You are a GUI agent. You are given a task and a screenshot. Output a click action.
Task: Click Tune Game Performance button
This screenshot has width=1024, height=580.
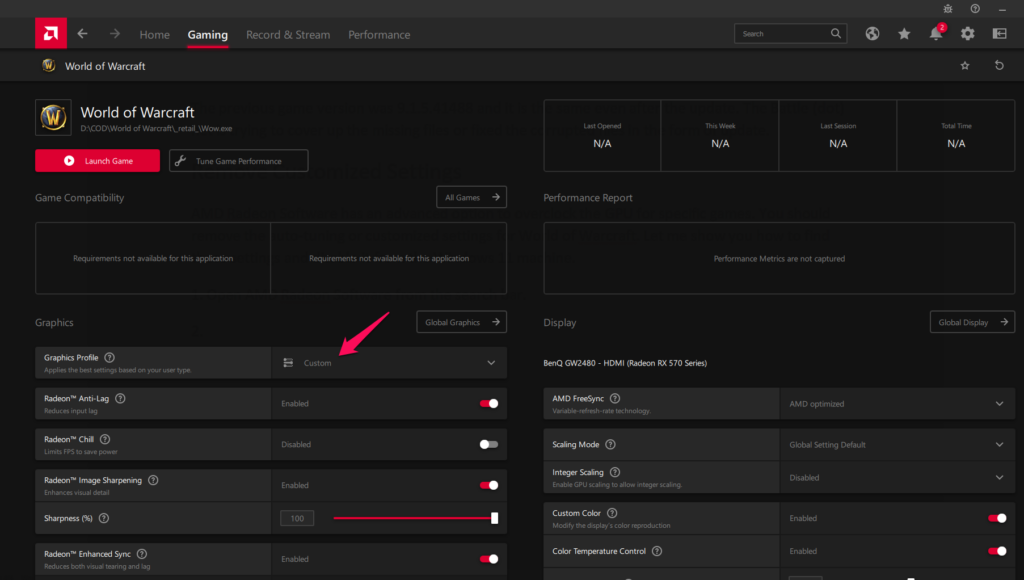coord(238,161)
